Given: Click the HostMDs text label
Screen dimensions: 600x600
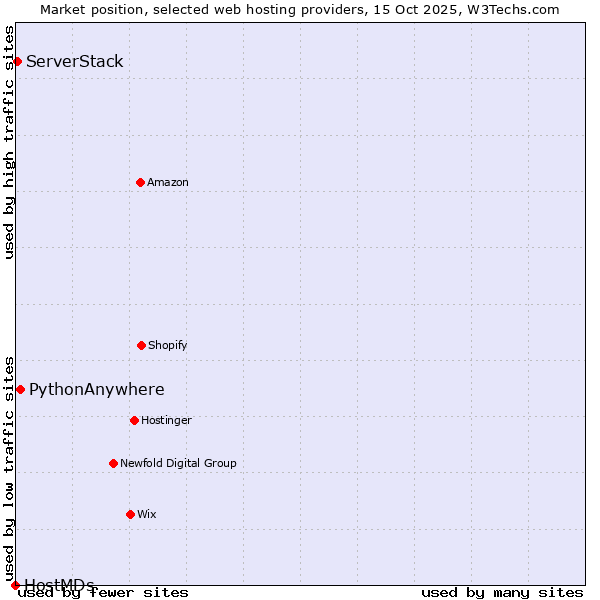Looking at the screenshot, I should coord(60,585).
